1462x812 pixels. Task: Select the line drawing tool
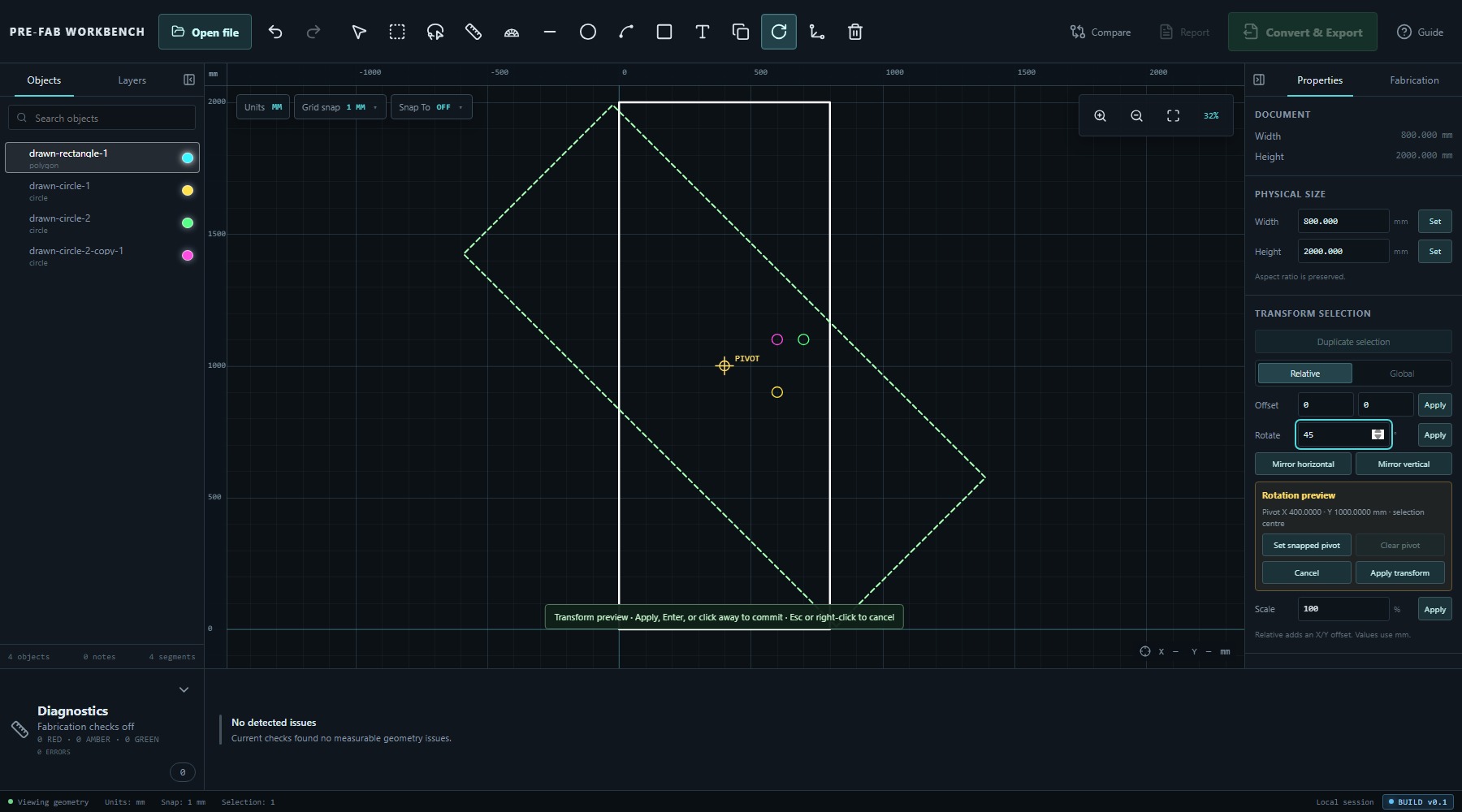tap(550, 32)
